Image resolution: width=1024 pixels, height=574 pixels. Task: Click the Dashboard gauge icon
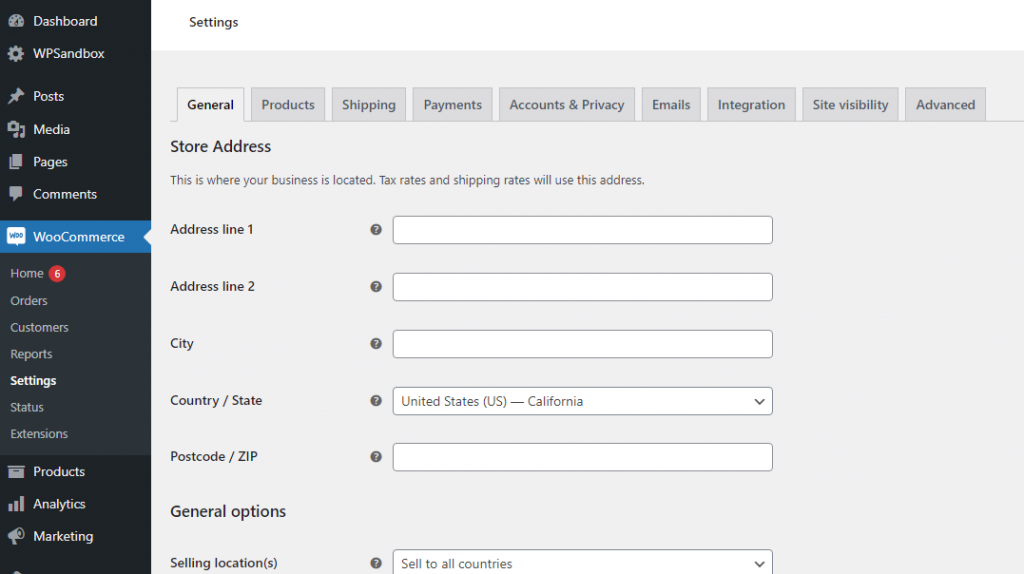click(x=16, y=21)
